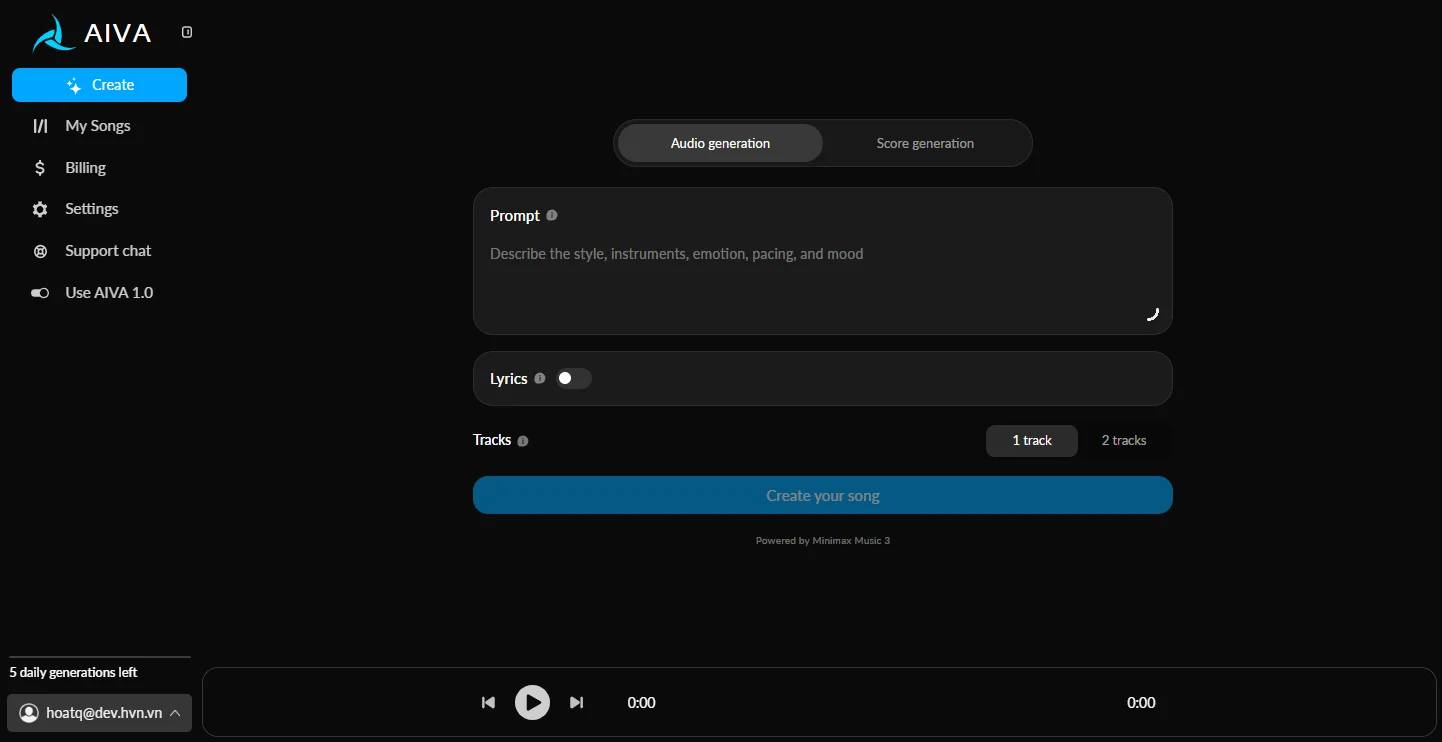Go to Settings
This screenshot has width=1442, height=742.
click(92, 209)
